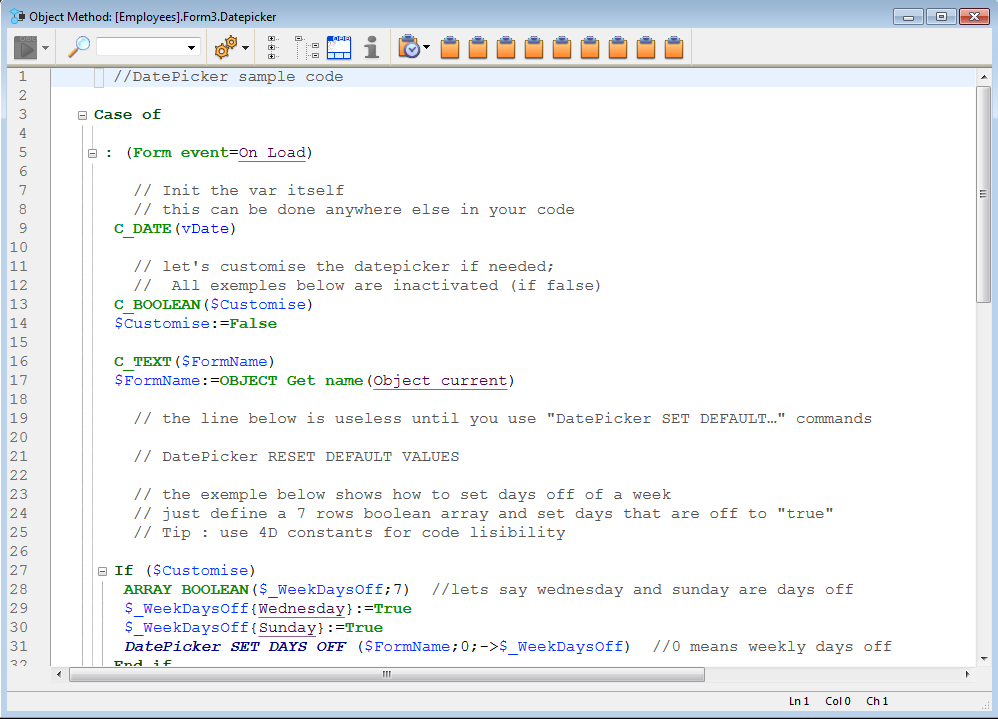Click the On Load constant in code
The width and height of the screenshot is (998, 719).
(x=273, y=153)
